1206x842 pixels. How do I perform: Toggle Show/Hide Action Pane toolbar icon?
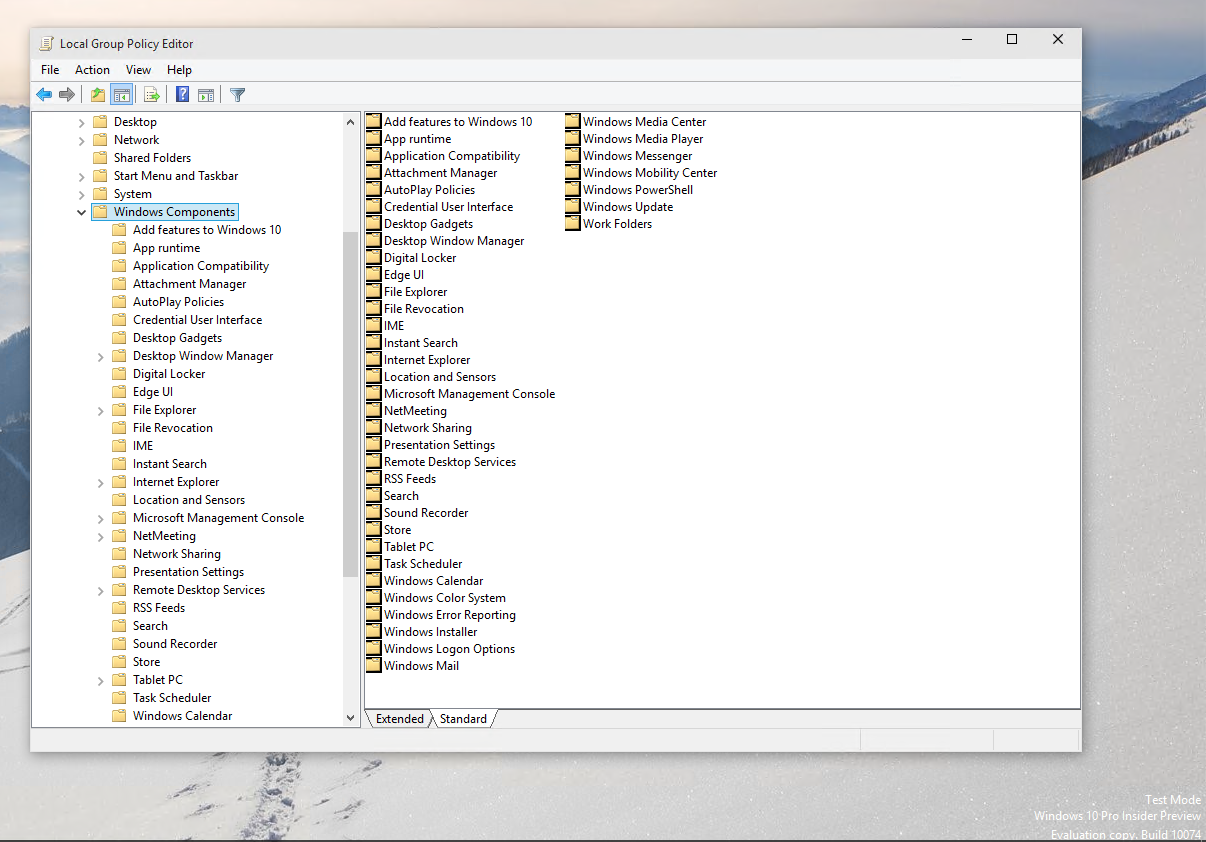(206, 95)
